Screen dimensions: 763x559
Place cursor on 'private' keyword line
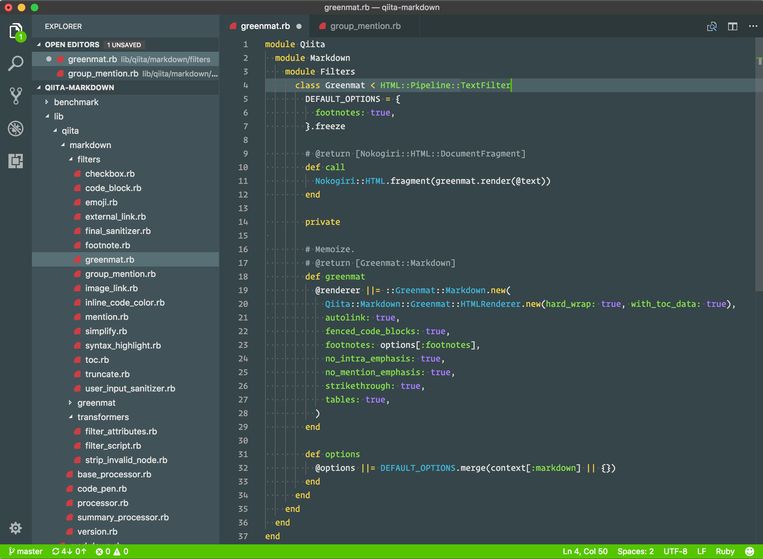point(322,222)
